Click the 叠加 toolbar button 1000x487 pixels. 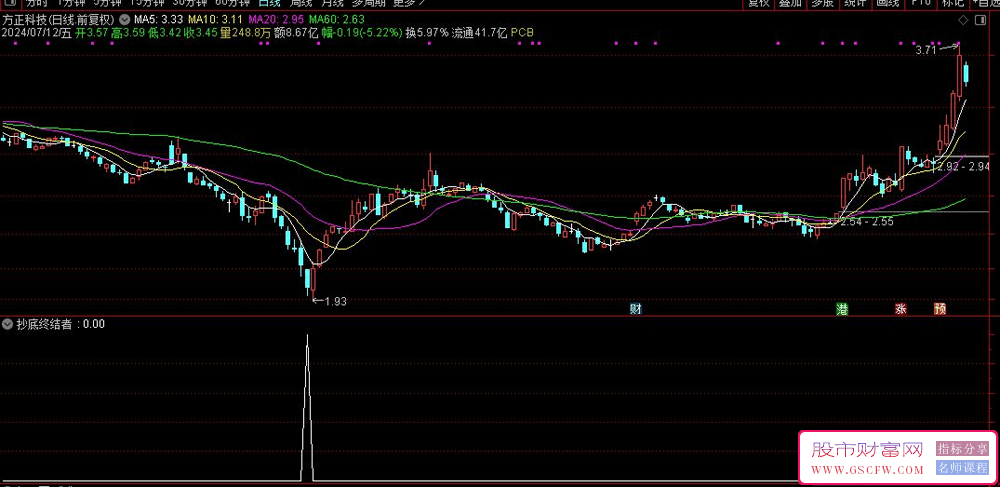click(790, 3)
